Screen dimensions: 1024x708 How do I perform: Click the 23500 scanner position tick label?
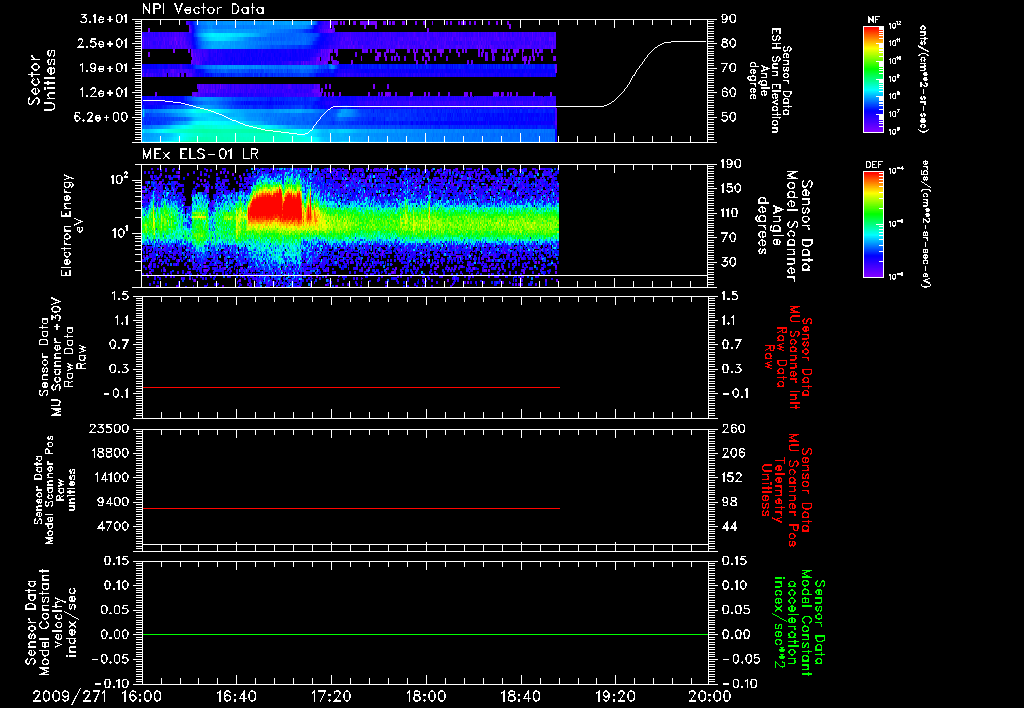(108, 428)
